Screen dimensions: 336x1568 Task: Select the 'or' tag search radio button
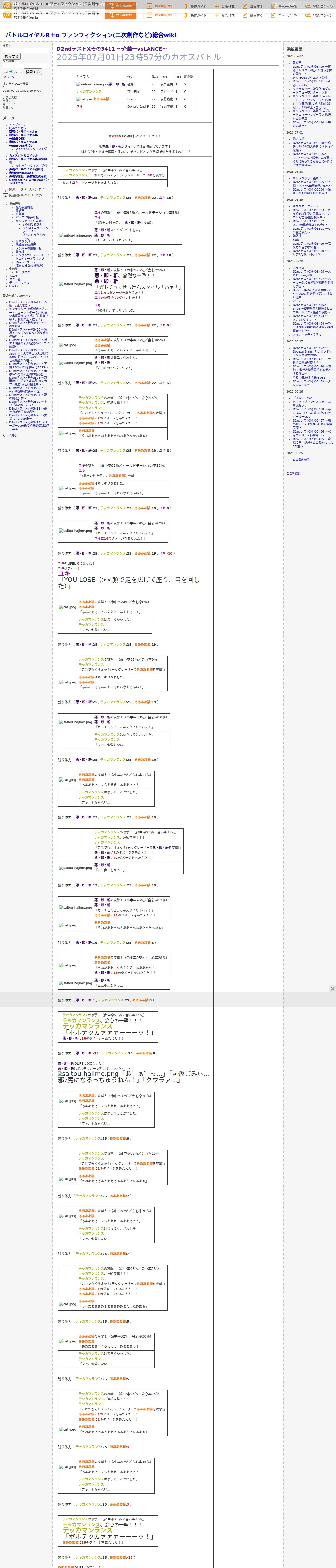click(x=20, y=71)
